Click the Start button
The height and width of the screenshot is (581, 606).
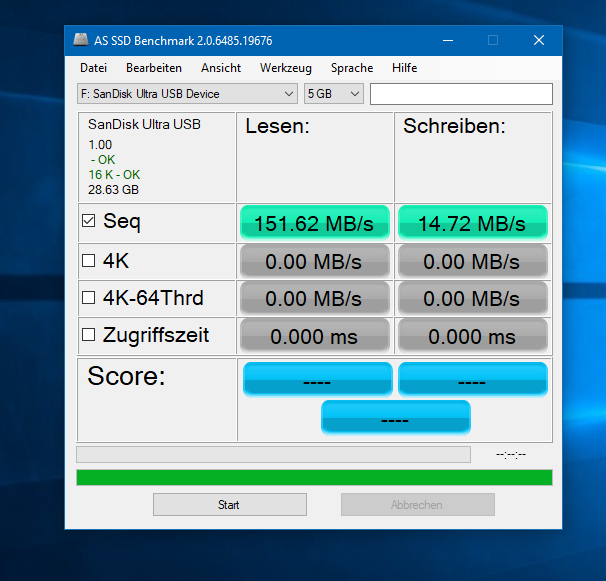point(230,504)
